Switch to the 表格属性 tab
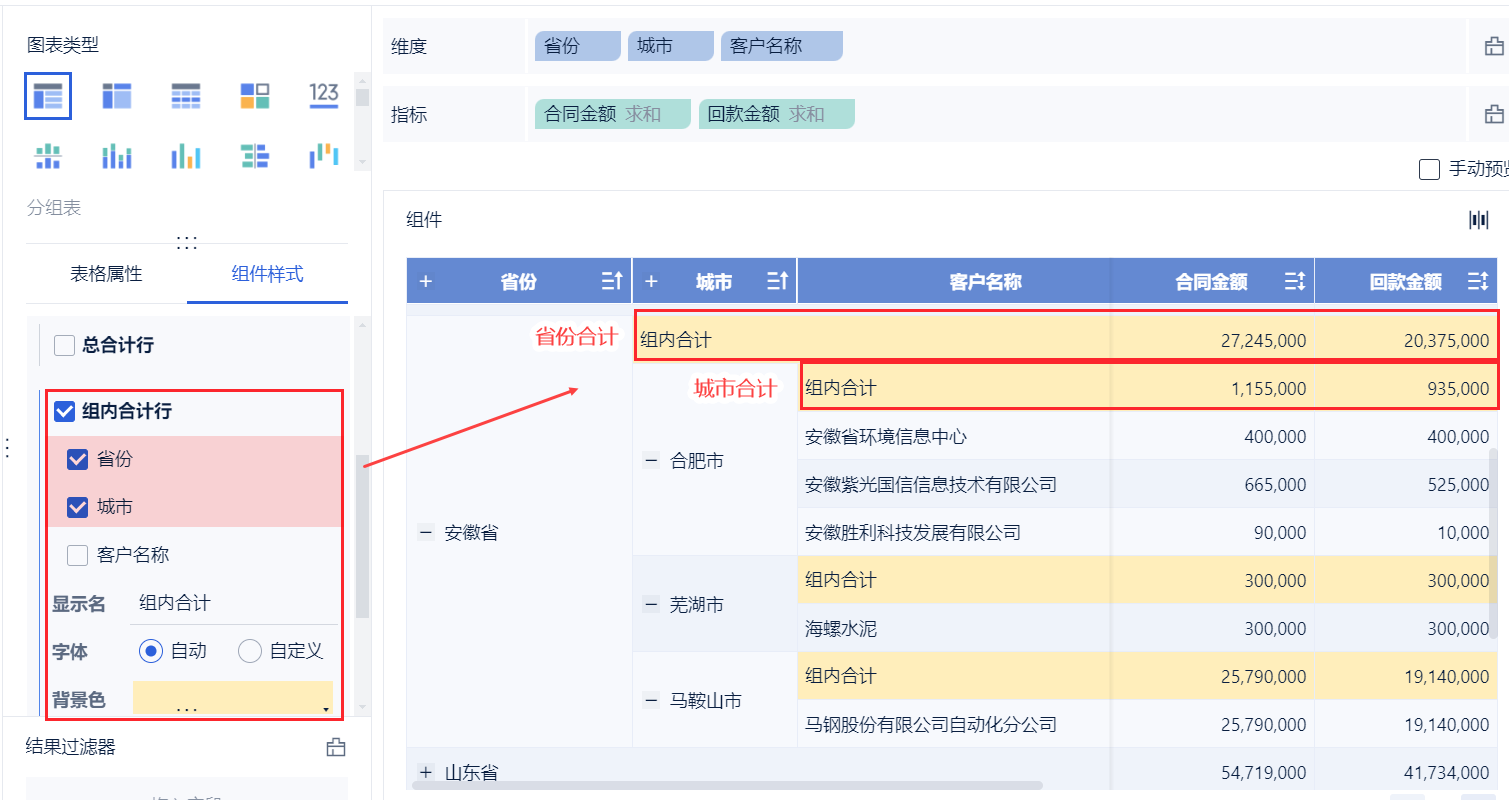Viewport: 1509px width, 800px height. (x=106, y=274)
